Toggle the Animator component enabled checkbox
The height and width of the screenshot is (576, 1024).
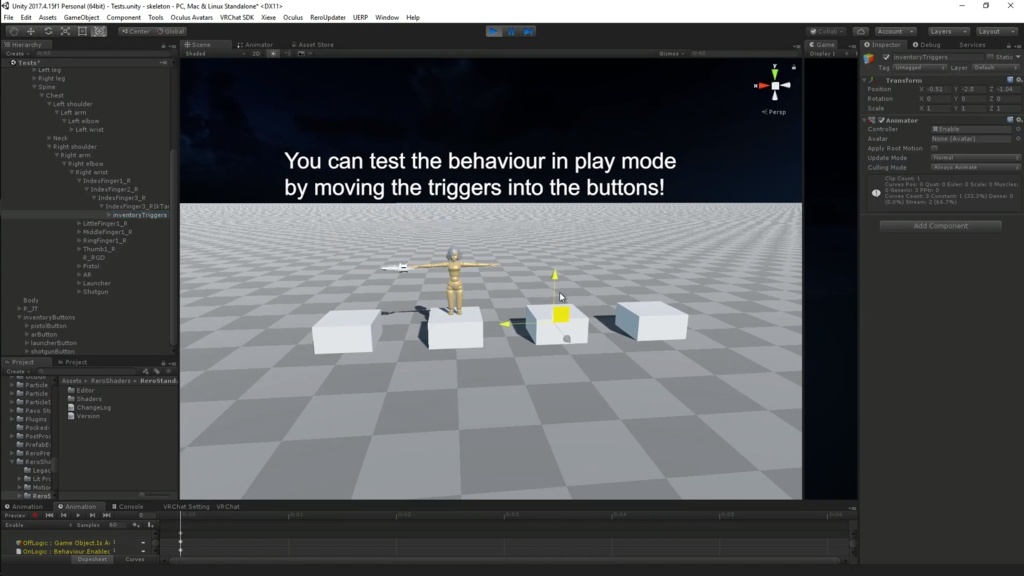point(882,120)
